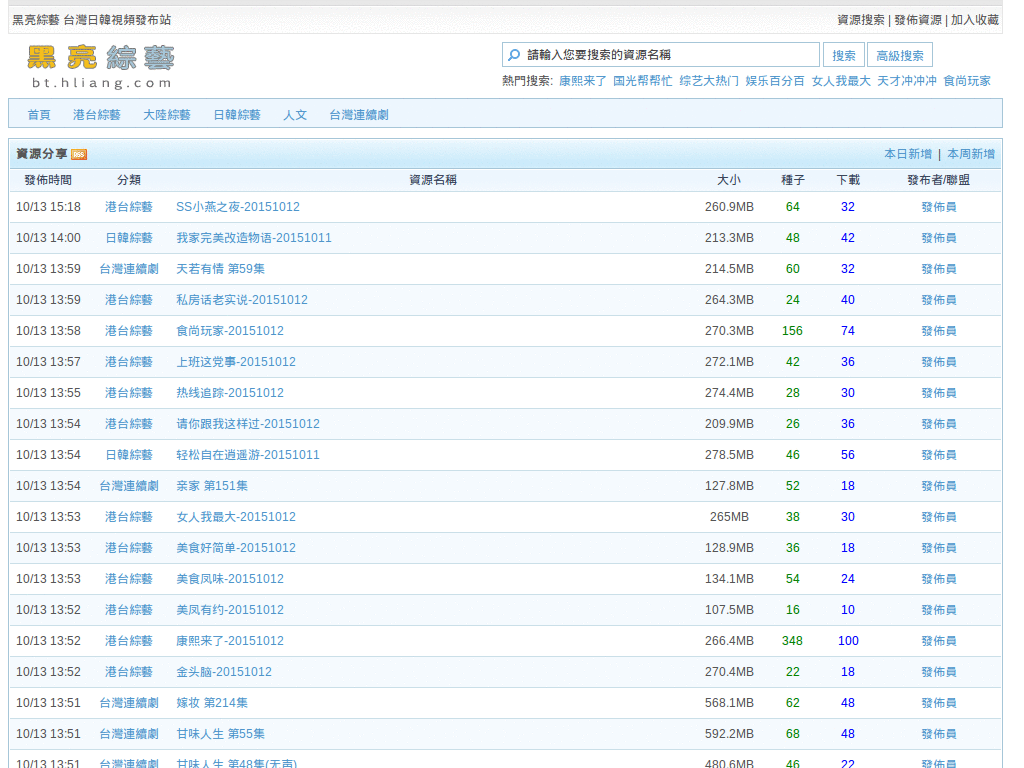Search hot keyword 女人我最大

841,81
